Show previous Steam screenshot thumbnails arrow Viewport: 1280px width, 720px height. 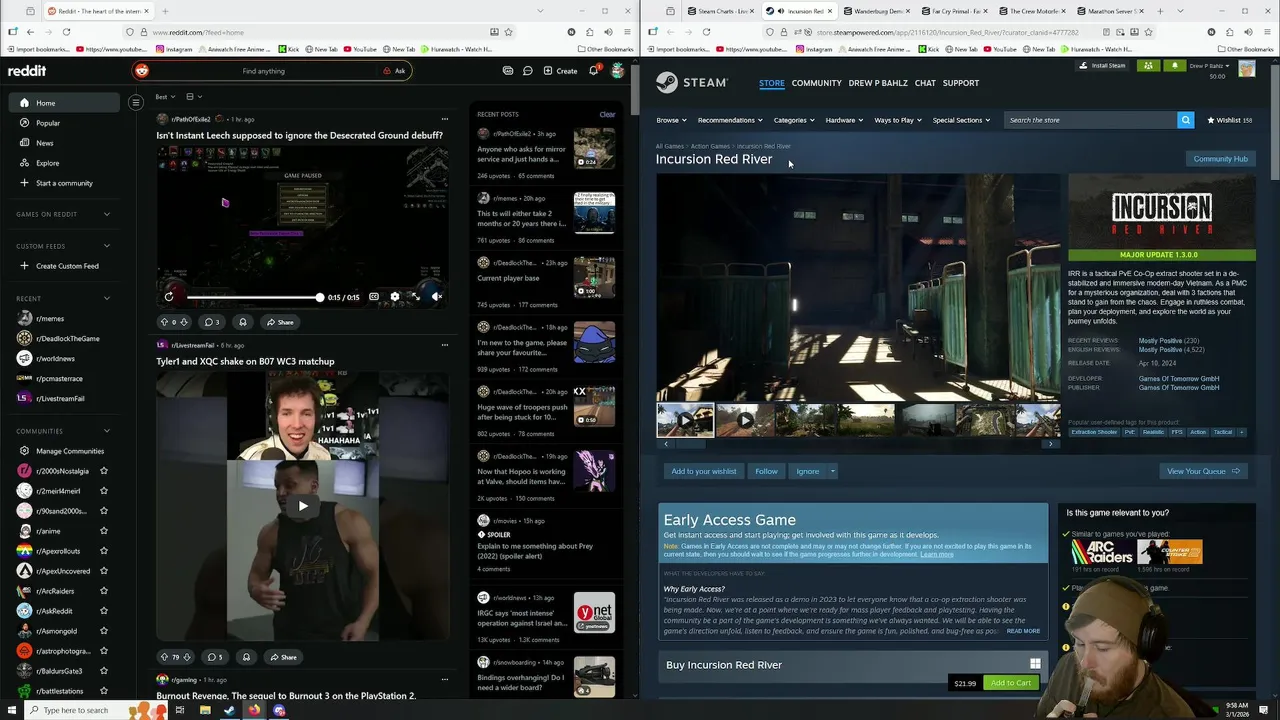pos(666,444)
